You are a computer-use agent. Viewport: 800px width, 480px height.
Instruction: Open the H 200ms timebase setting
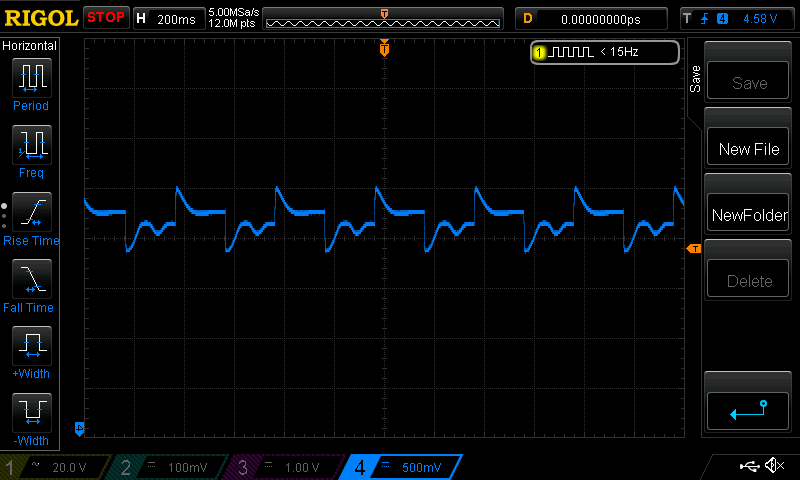(166, 18)
